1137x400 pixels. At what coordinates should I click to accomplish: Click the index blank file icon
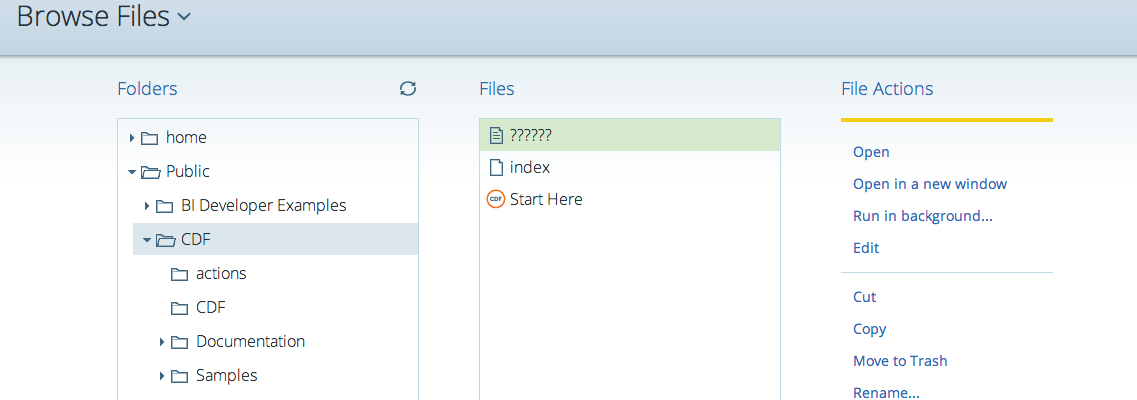click(x=497, y=167)
